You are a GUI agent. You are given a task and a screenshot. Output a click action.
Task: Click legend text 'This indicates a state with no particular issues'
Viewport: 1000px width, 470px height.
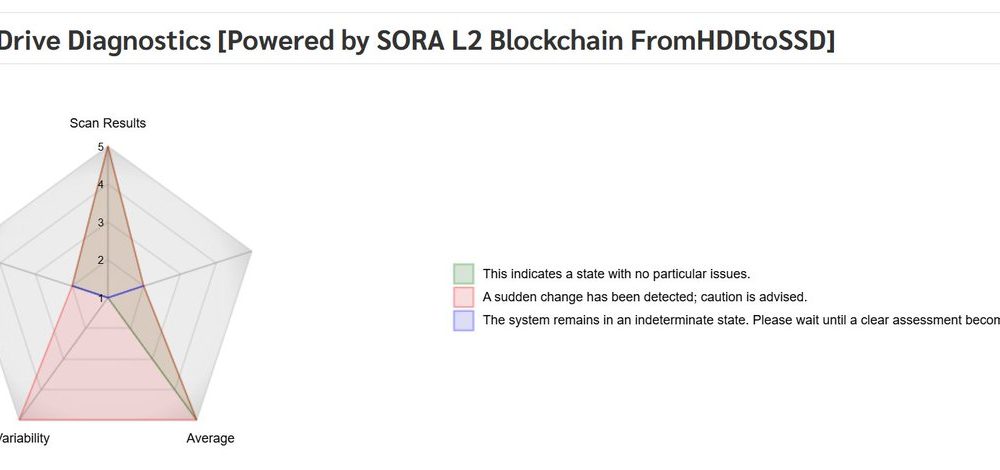tap(617, 274)
